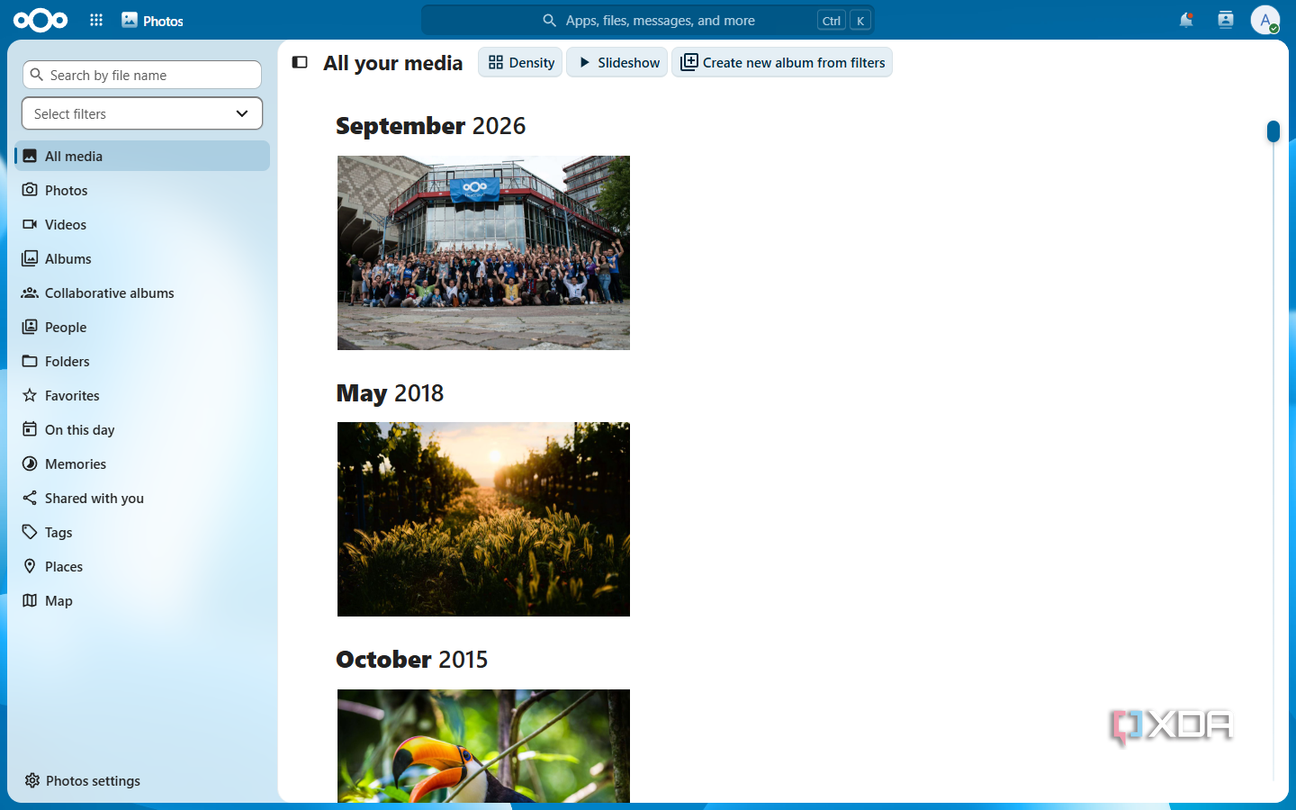Start the Slideshow
The height and width of the screenshot is (810, 1296).
pos(617,62)
